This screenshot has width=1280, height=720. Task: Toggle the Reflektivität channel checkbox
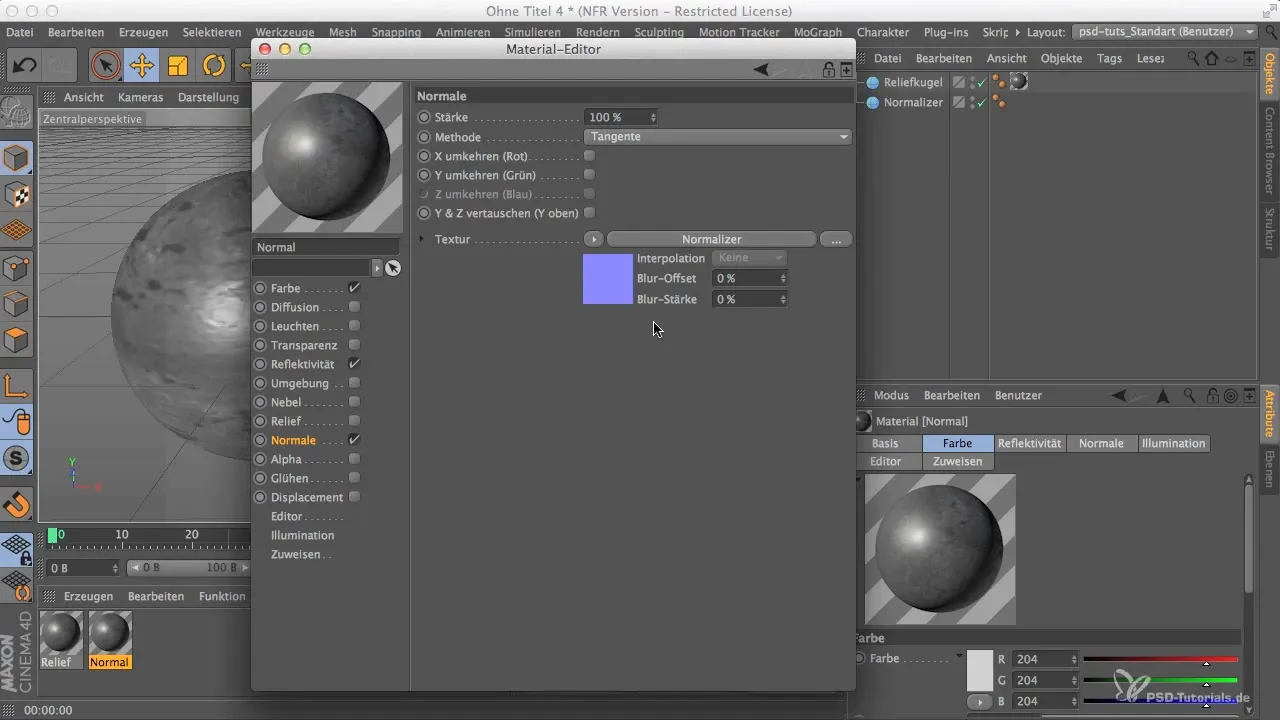coord(354,364)
